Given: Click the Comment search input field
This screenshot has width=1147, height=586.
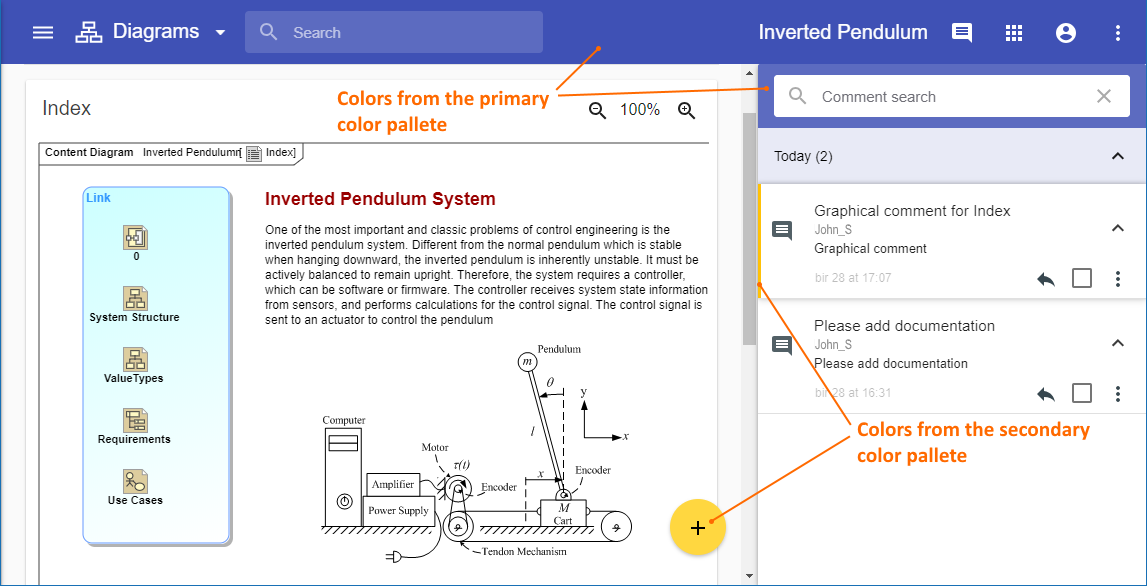Looking at the screenshot, I should click(x=952, y=97).
